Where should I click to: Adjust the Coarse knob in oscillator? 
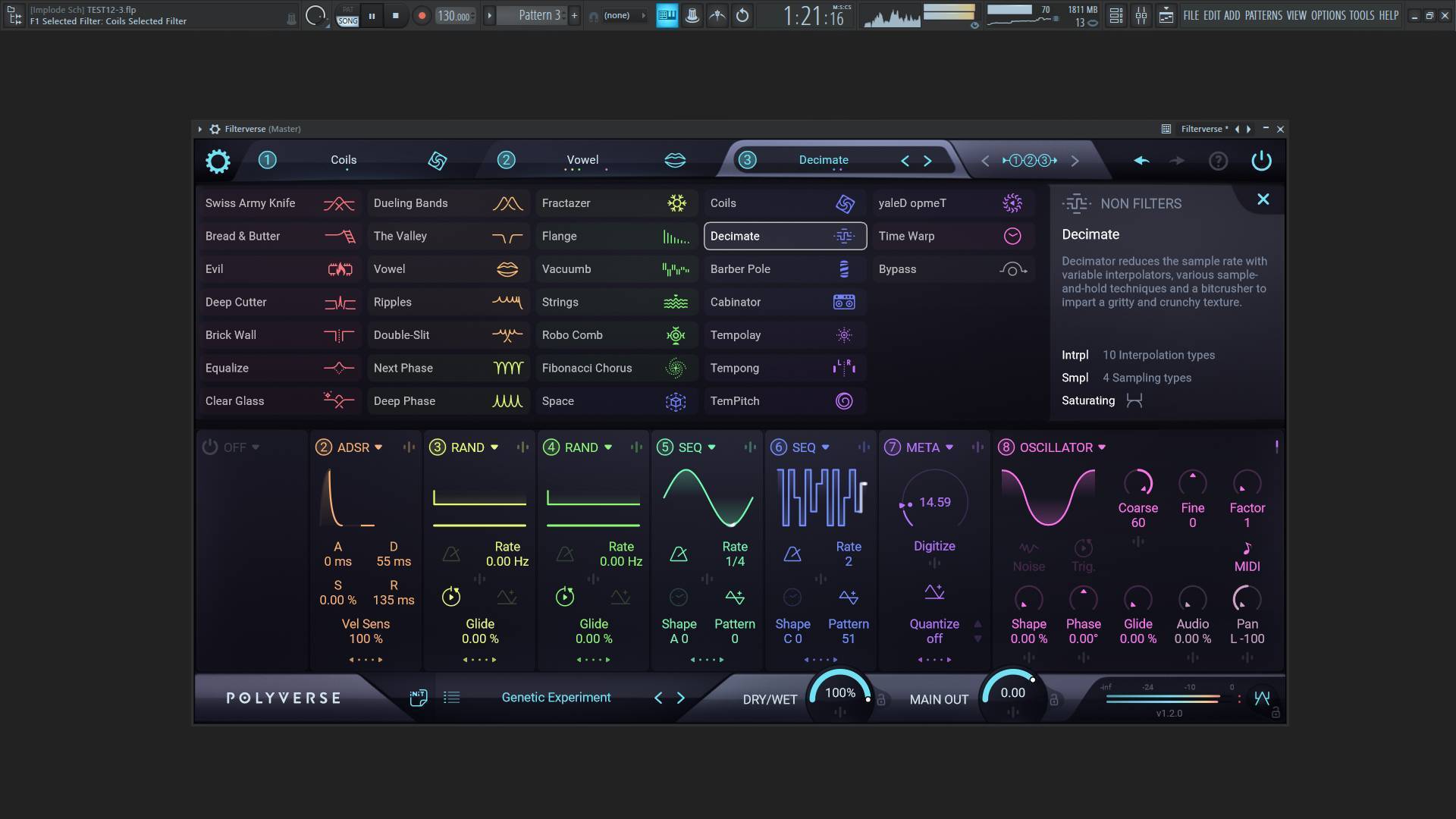click(x=1138, y=483)
